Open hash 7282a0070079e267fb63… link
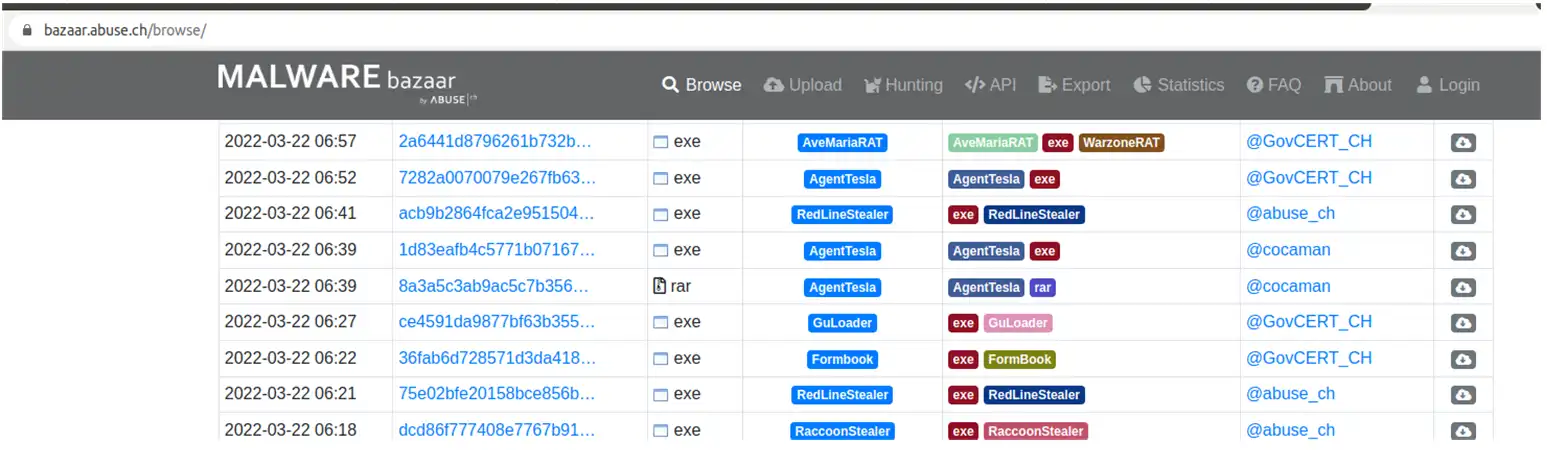Viewport: 1547px width, 450px height. 497,178
